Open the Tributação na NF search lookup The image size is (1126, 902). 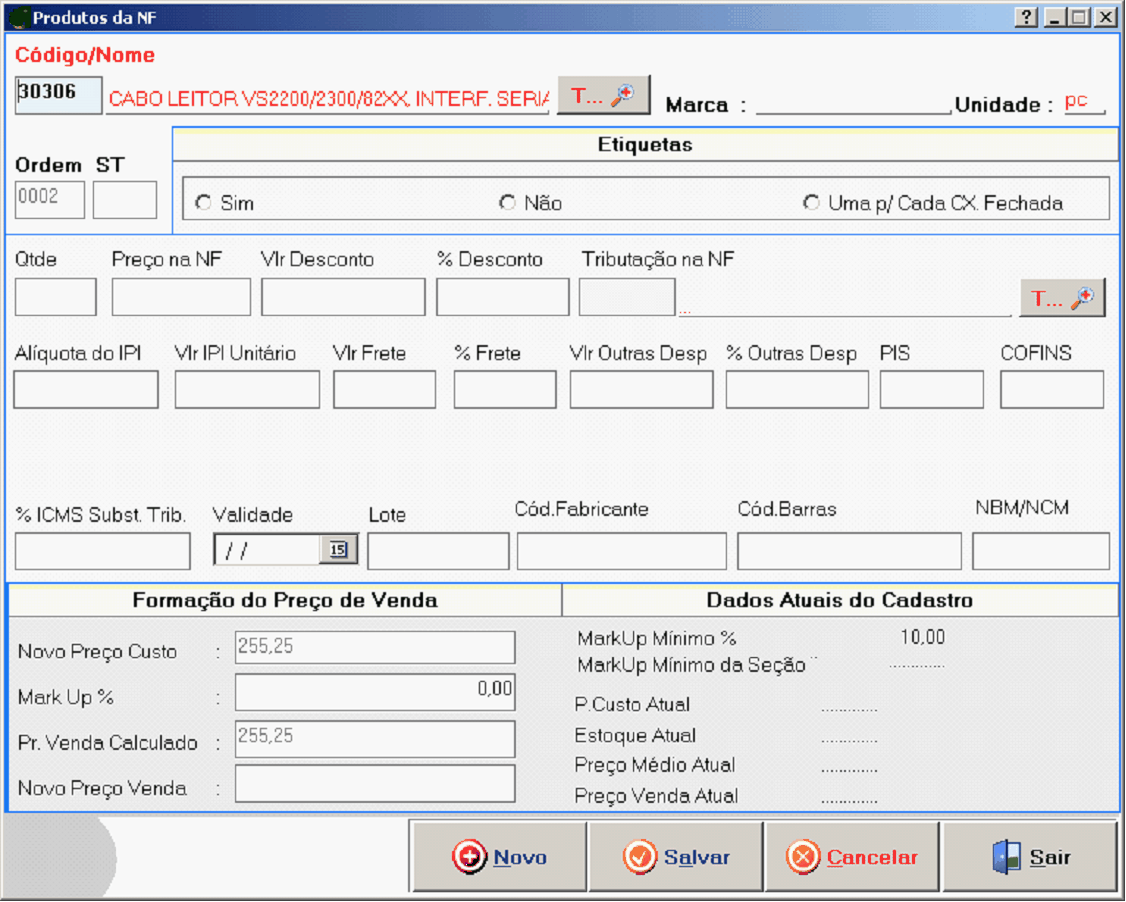[x=1062, y=298]
